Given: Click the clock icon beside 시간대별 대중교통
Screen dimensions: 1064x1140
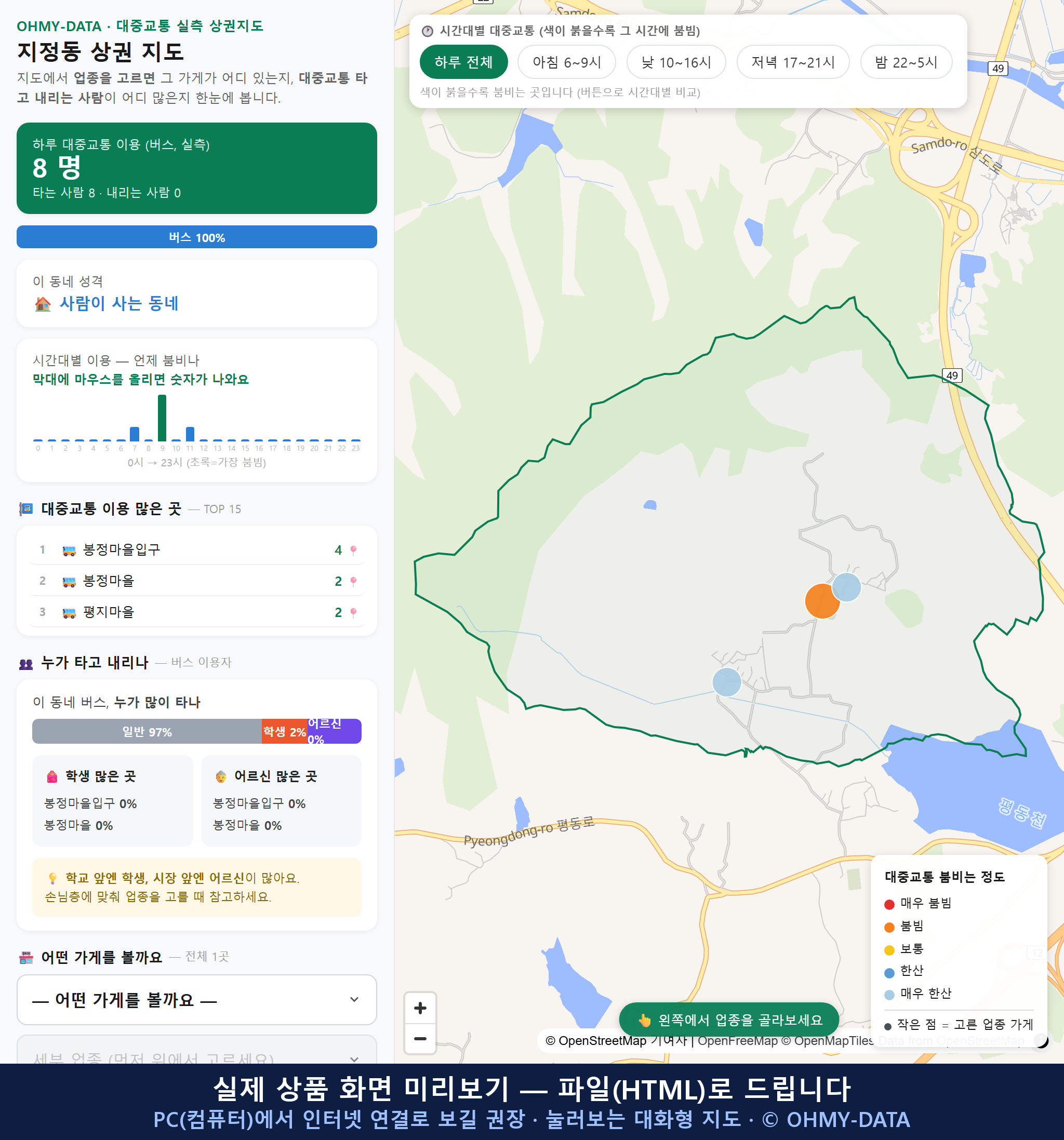Looking at the screenshot, I should [428, 31].
